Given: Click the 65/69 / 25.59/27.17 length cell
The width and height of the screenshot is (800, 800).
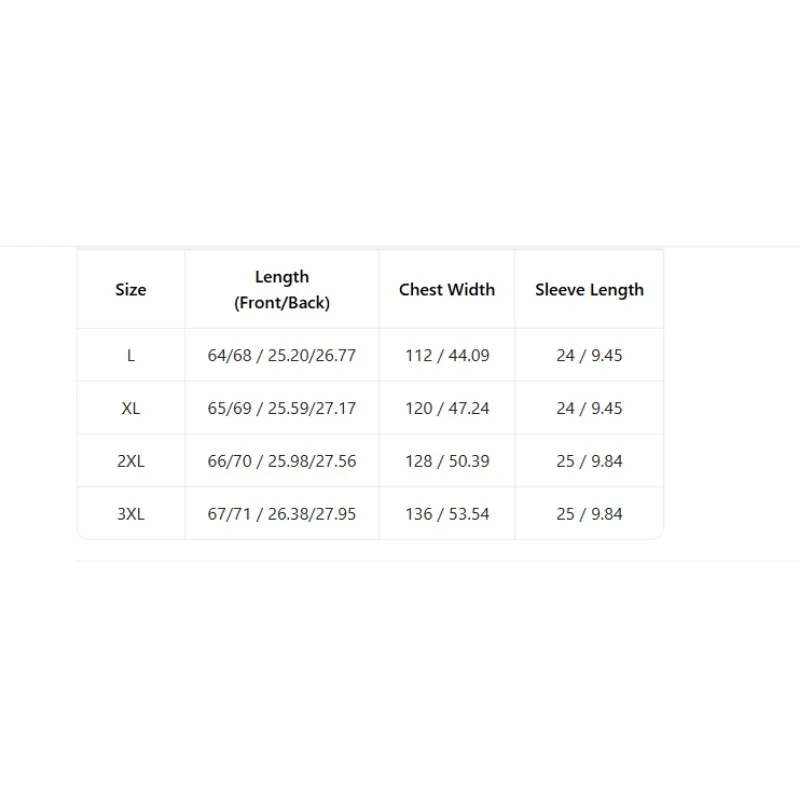Looking at the screenshot, I should click(282, 408).
